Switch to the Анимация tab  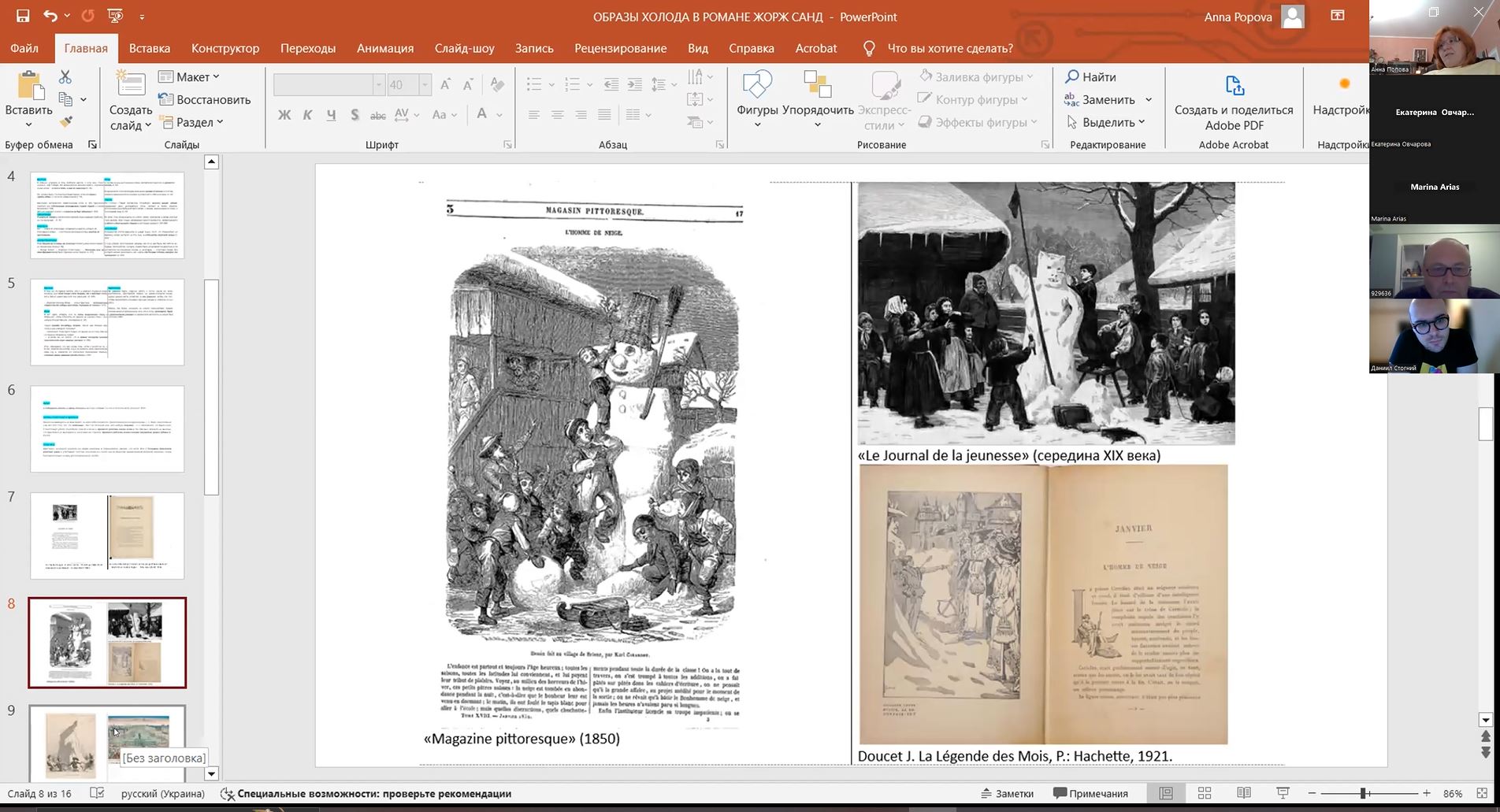385,48
